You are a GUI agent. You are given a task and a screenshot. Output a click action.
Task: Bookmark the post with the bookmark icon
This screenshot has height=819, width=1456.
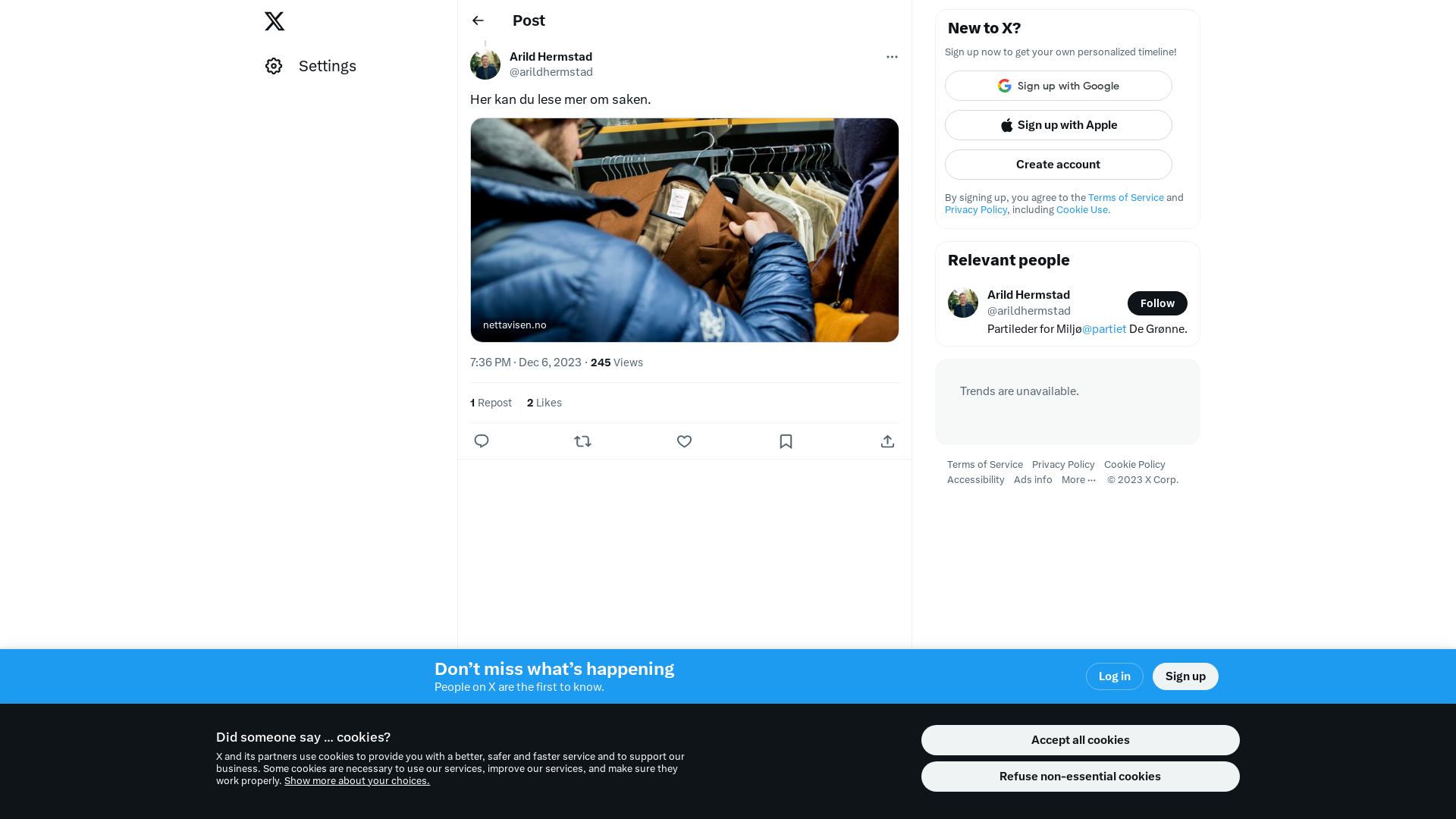click(786, 441)
